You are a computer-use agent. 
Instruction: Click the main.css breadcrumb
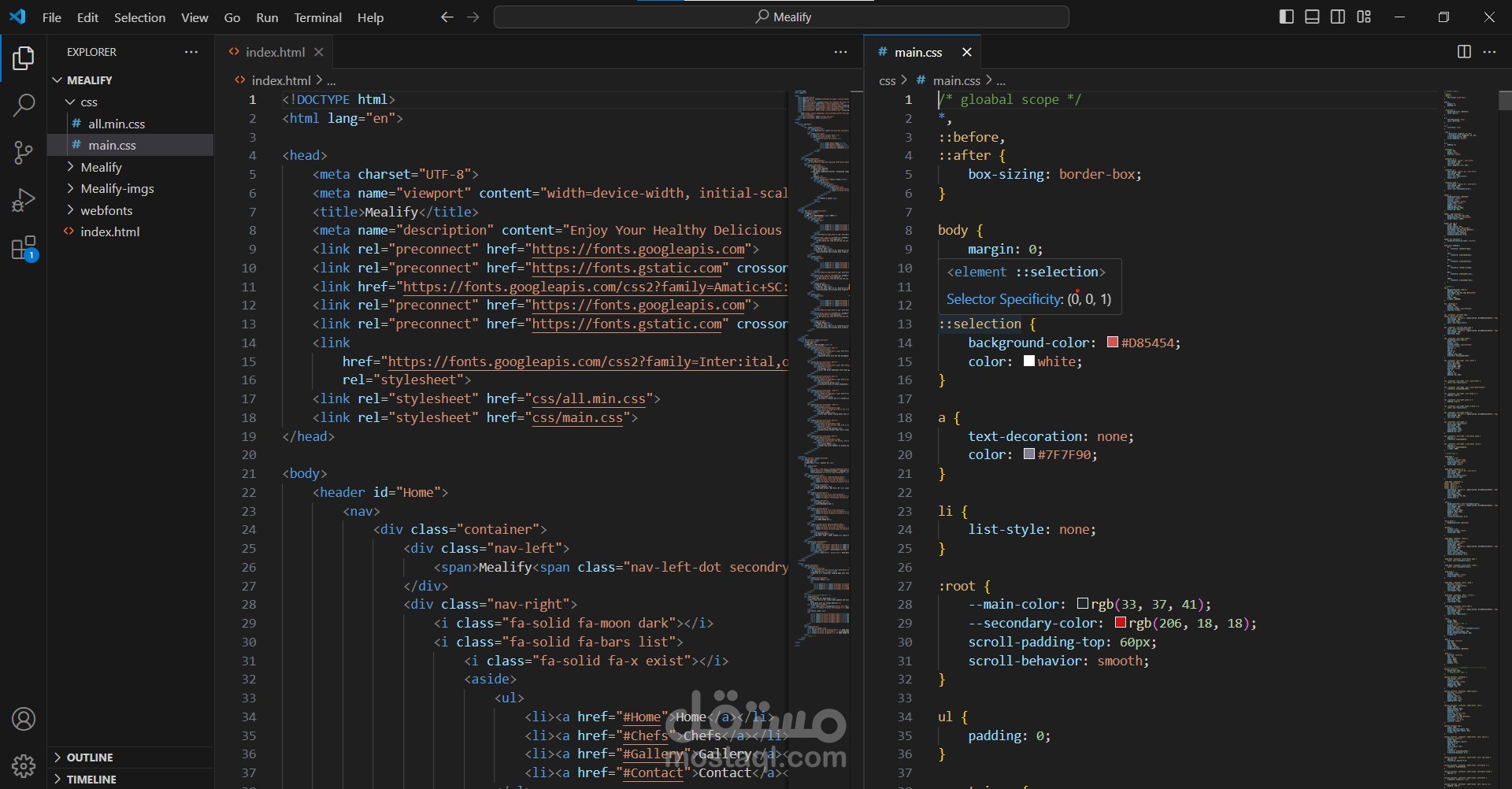(x=956, y=80)
